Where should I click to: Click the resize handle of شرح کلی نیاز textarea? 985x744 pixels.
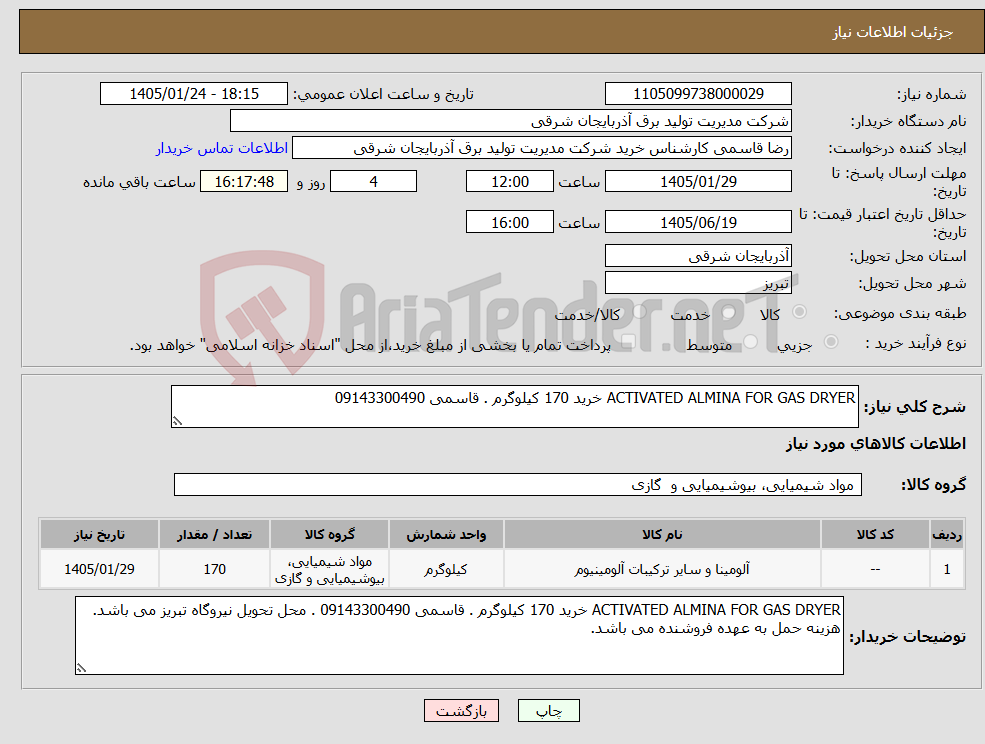177,422
